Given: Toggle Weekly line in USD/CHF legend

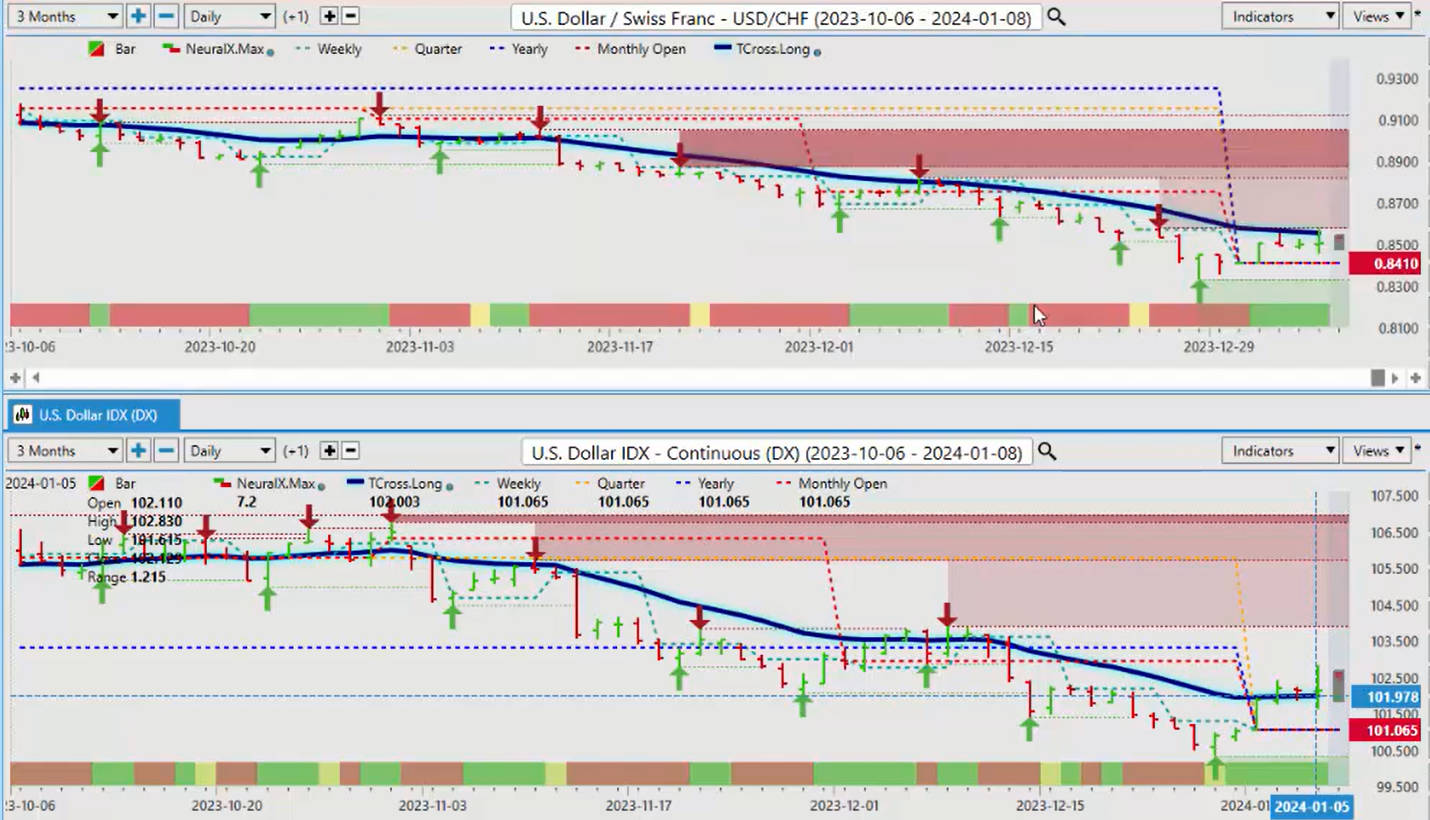Looking at the screenshot, I should pyautogui.click(x=327, y=49).
